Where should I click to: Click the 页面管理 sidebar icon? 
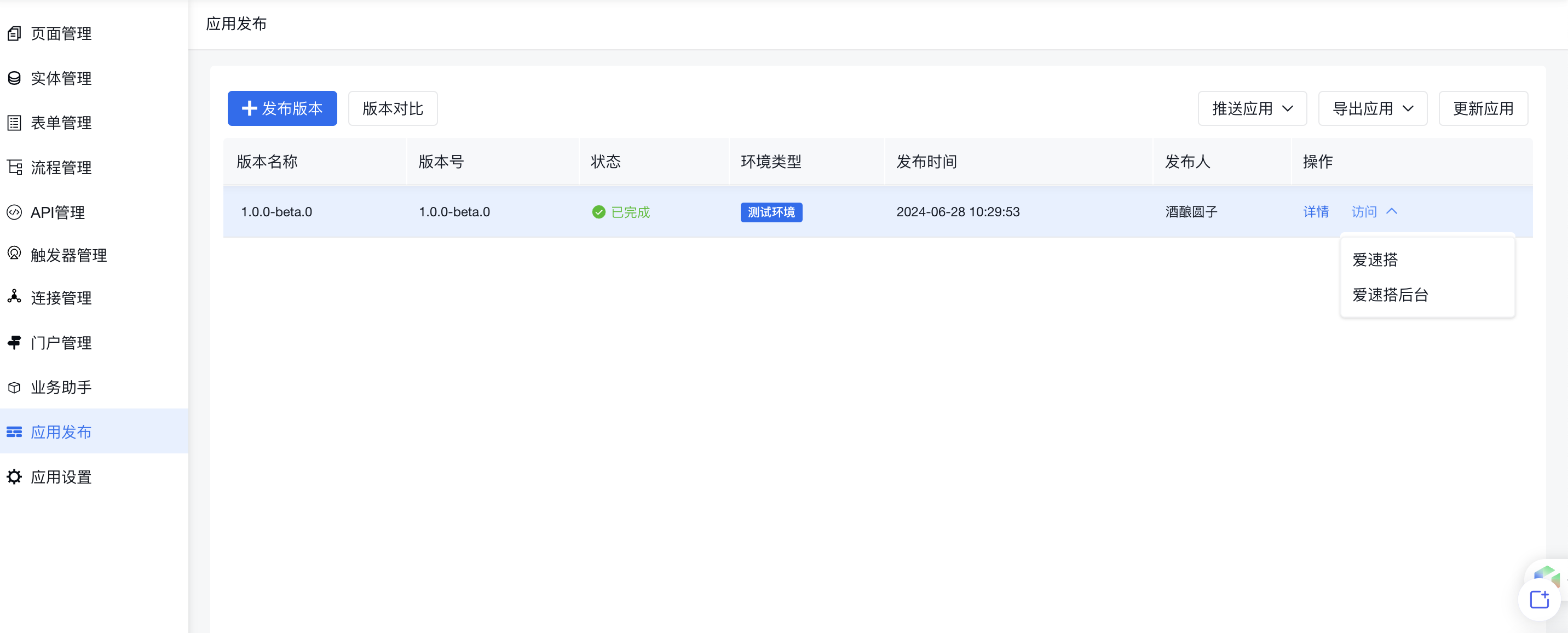click(x=14, y=33)
